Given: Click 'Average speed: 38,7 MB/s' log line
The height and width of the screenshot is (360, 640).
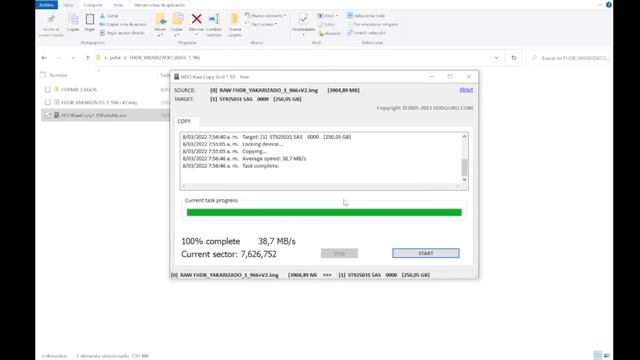Looking at the screenshot, I should point(274,158).
